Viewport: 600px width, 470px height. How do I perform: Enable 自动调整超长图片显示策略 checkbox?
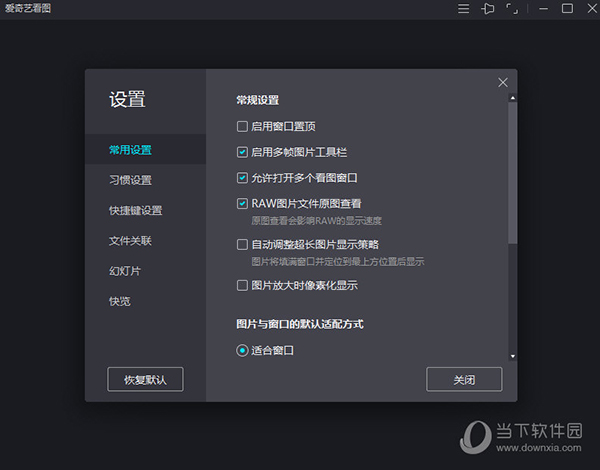pos(242,244)
